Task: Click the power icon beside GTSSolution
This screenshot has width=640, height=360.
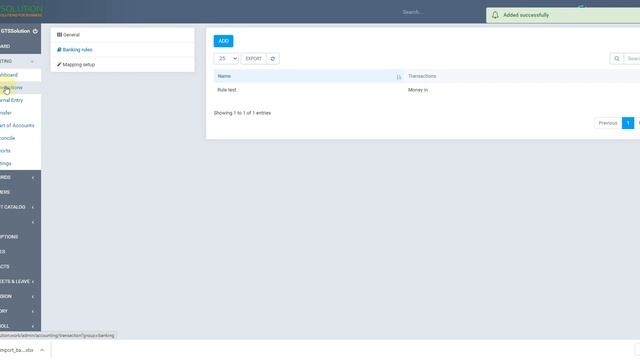Action: tap(35, 31)
